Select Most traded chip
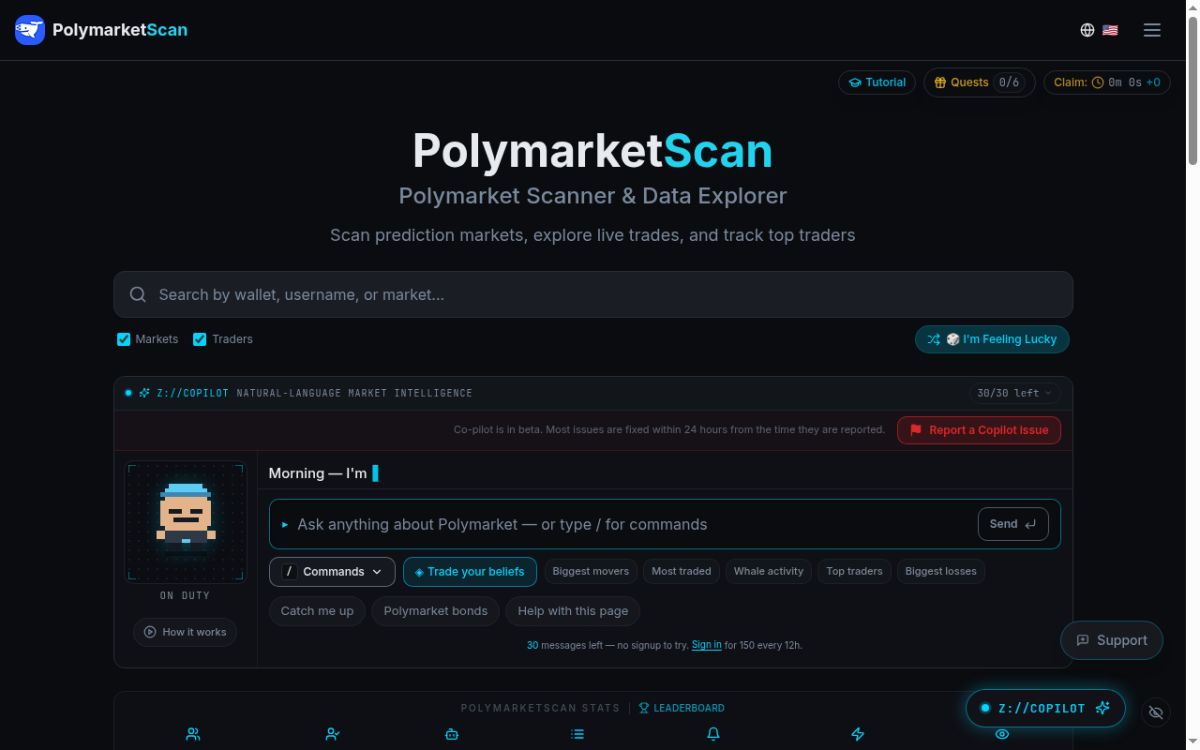Viewport: 1200px width, 750px height. pyautogui.click(x=681, y=571)
